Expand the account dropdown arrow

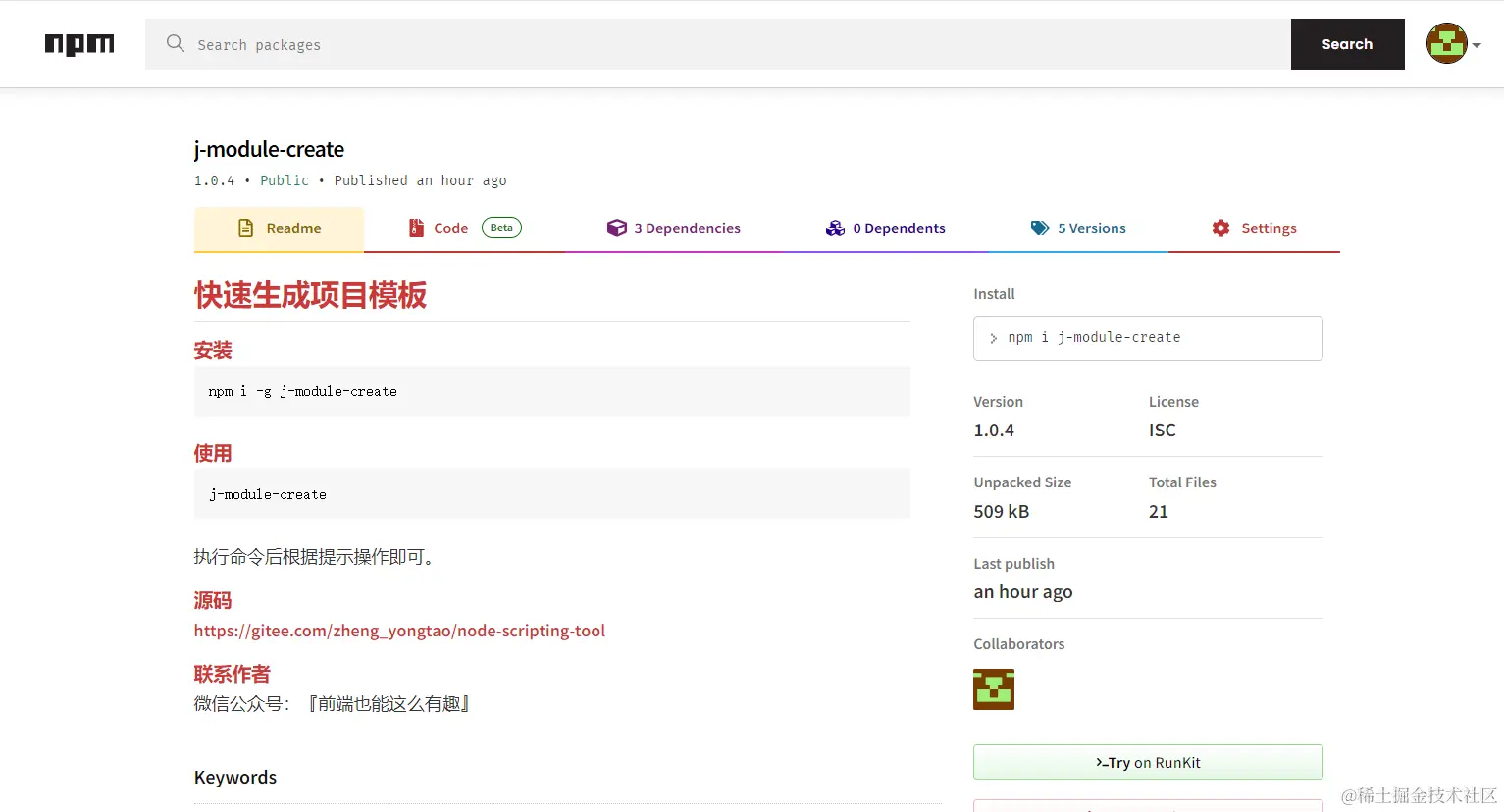[x=1477, y=45]
